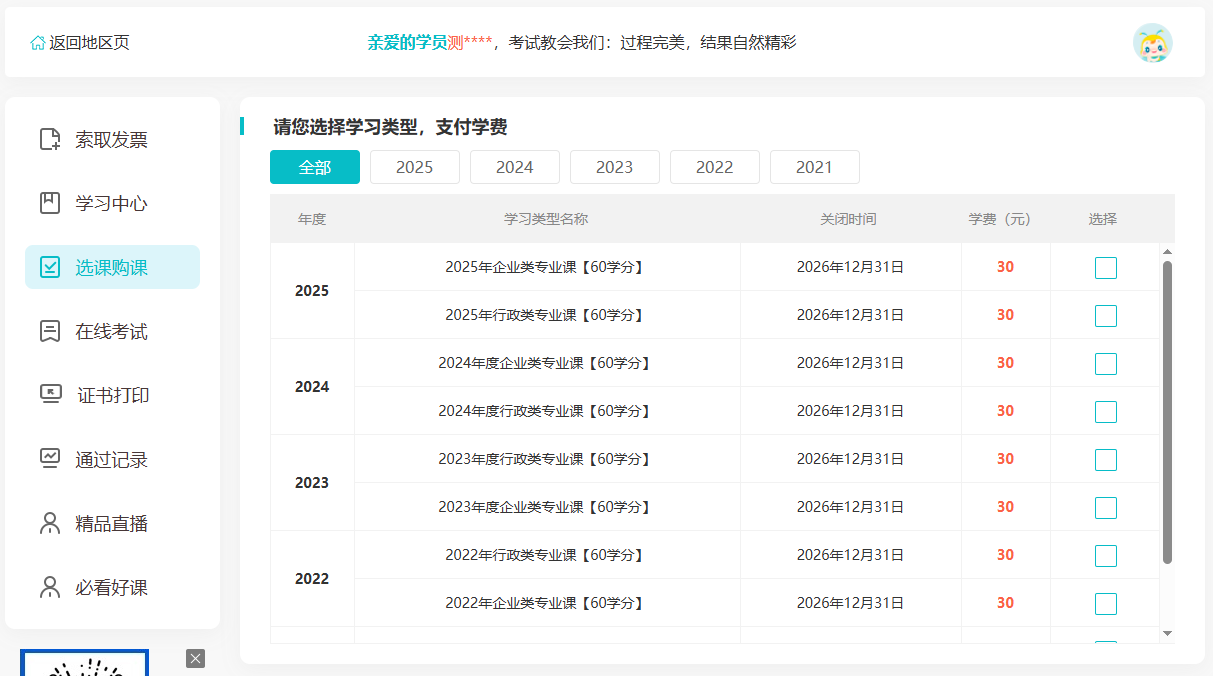Click the 必看好课 person icon
Screen dimensions: 1213x676
pyautogui.click(x=49, y=588)
